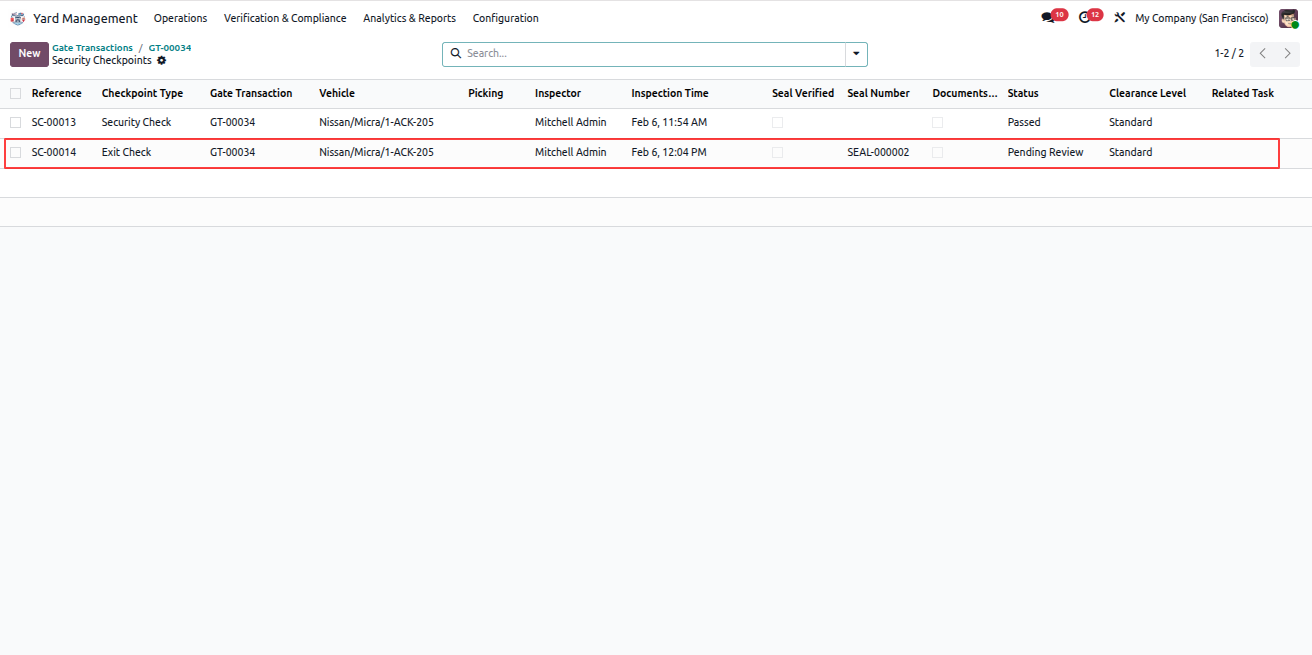Screen dimensions: 1312x655
Task: Open the user avatar menu
Action: click(1288, 18)
